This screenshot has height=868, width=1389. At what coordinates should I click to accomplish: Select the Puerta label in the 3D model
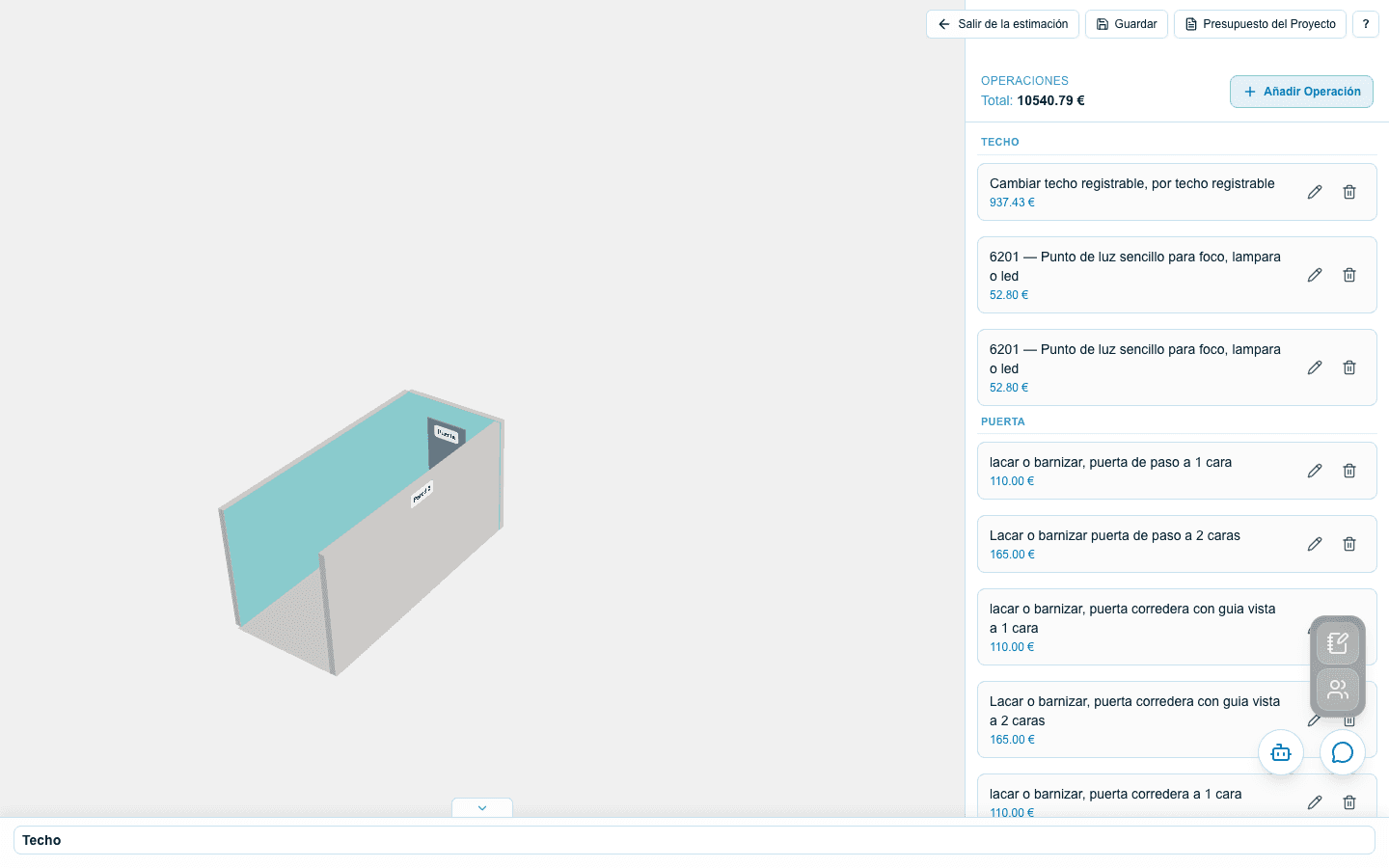coord(446,434)
